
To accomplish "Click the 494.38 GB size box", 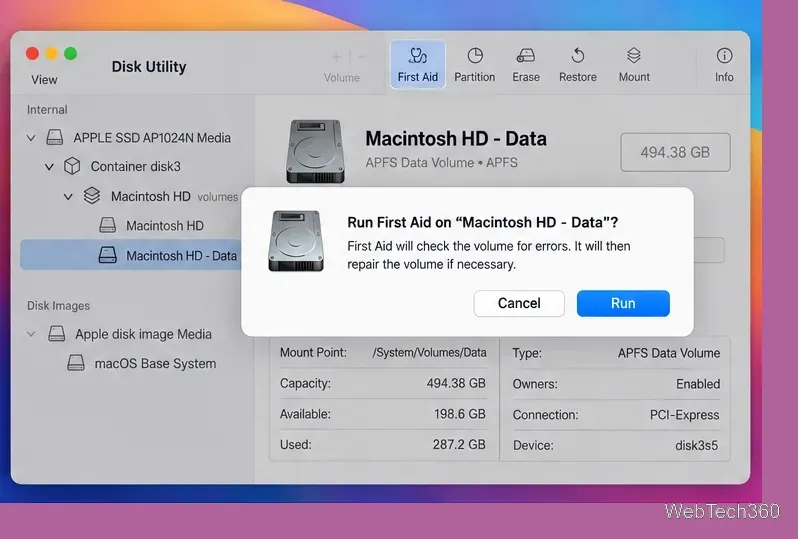I will (675, 152).
